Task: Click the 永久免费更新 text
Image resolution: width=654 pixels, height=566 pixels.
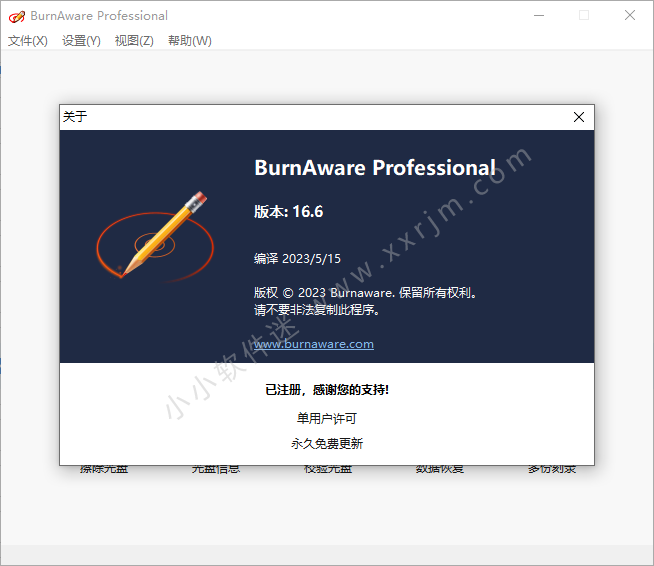Action: tap(327, 443)
